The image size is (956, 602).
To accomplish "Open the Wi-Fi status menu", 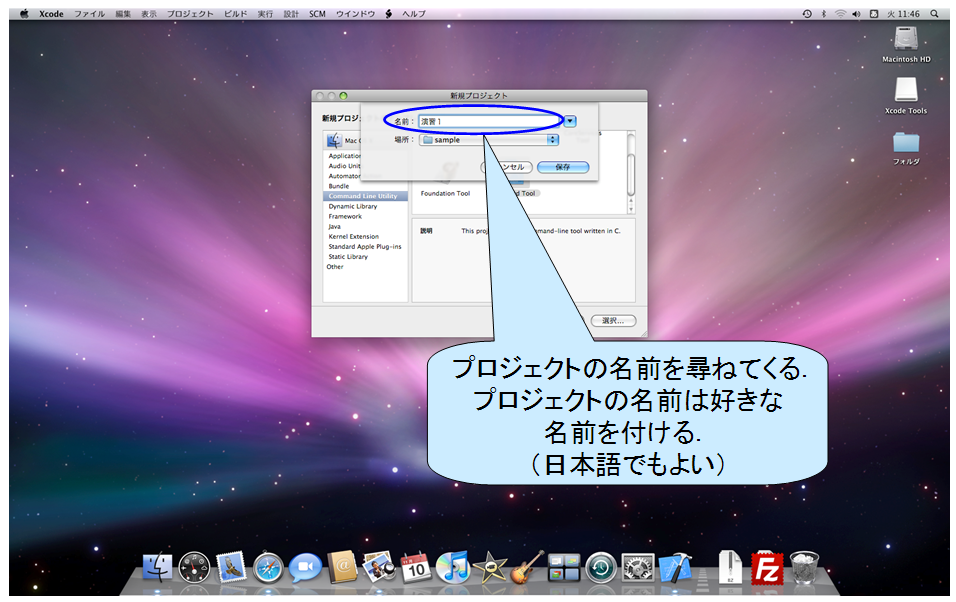I will (x=840, y=13).
